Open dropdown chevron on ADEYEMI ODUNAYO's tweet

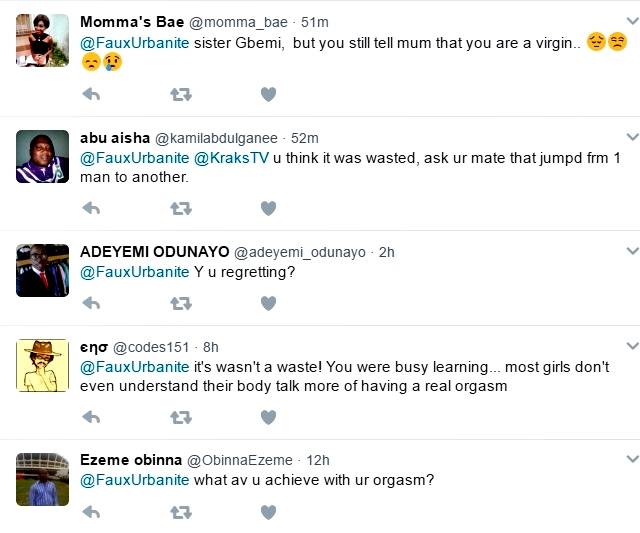pos(631,251)
